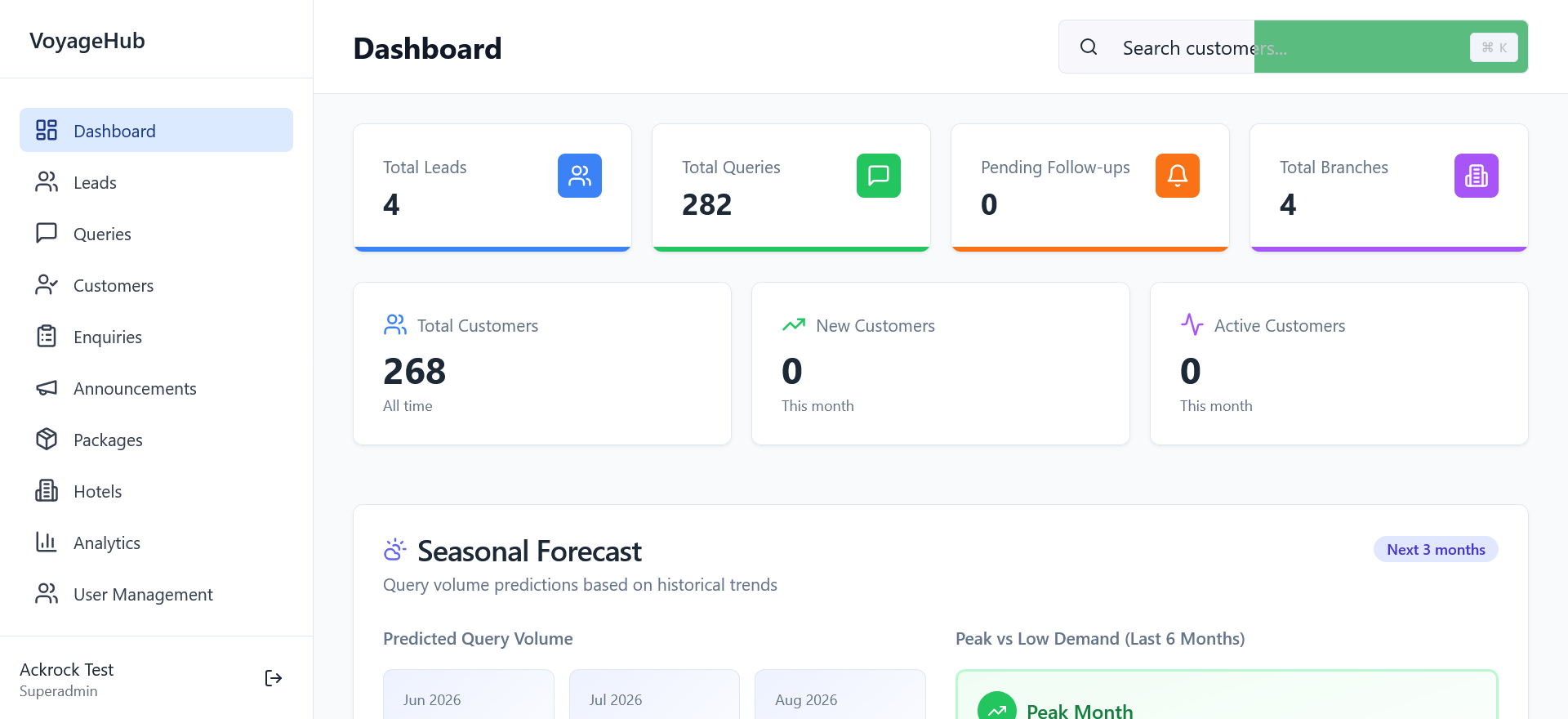Select the Aug 2026 forecast card
The height and width of the screenshot is (719, 1568).
click(x=840, y=694)
